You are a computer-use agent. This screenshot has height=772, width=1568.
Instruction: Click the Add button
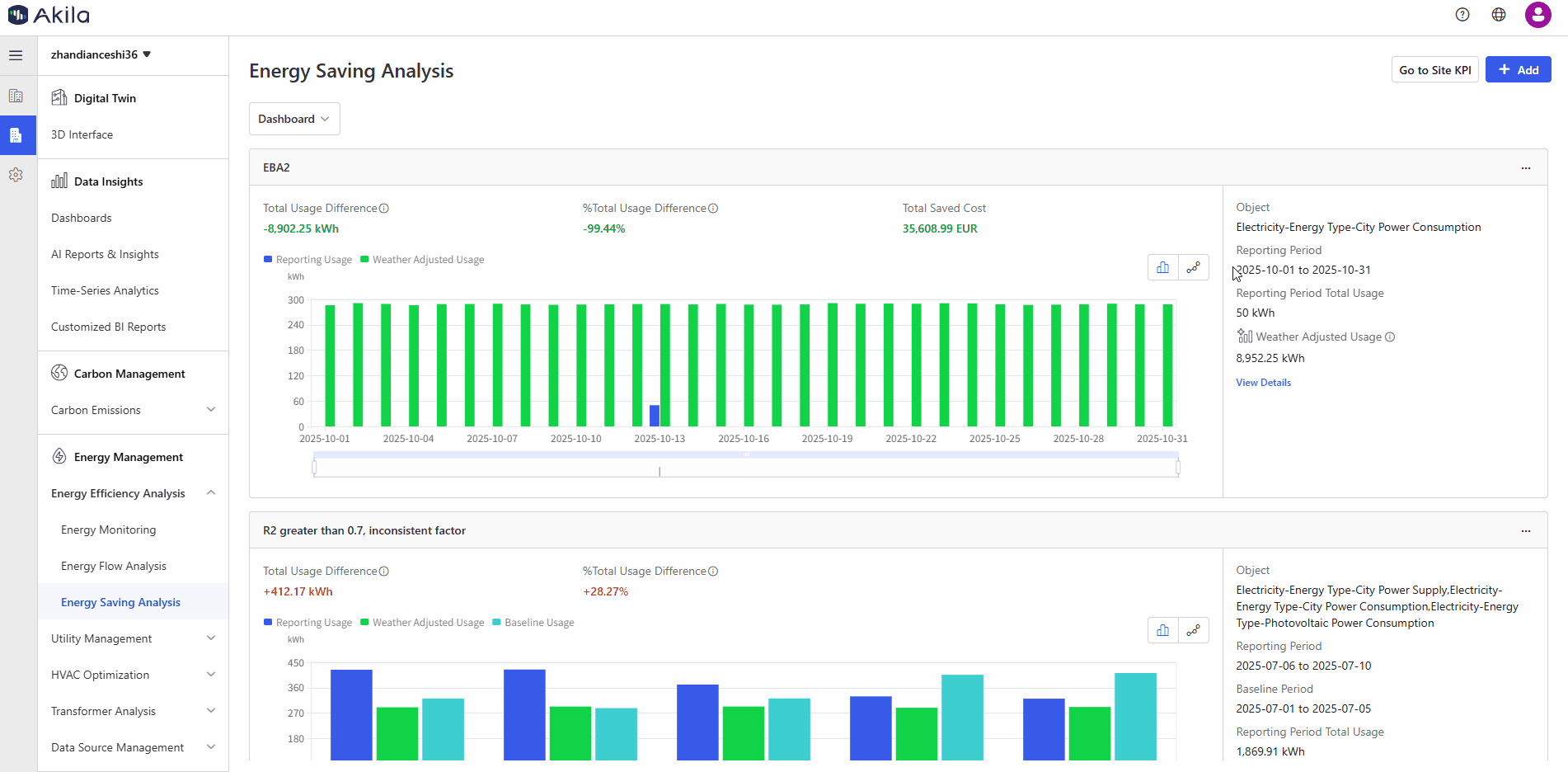coord(1518,70)
